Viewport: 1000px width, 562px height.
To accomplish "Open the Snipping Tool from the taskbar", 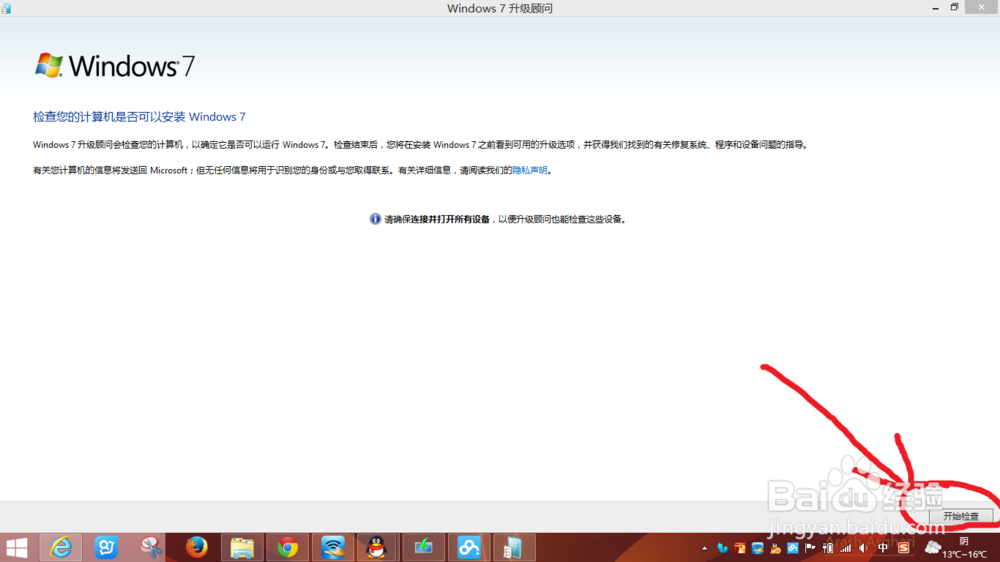I will click(x=151, y=548).
